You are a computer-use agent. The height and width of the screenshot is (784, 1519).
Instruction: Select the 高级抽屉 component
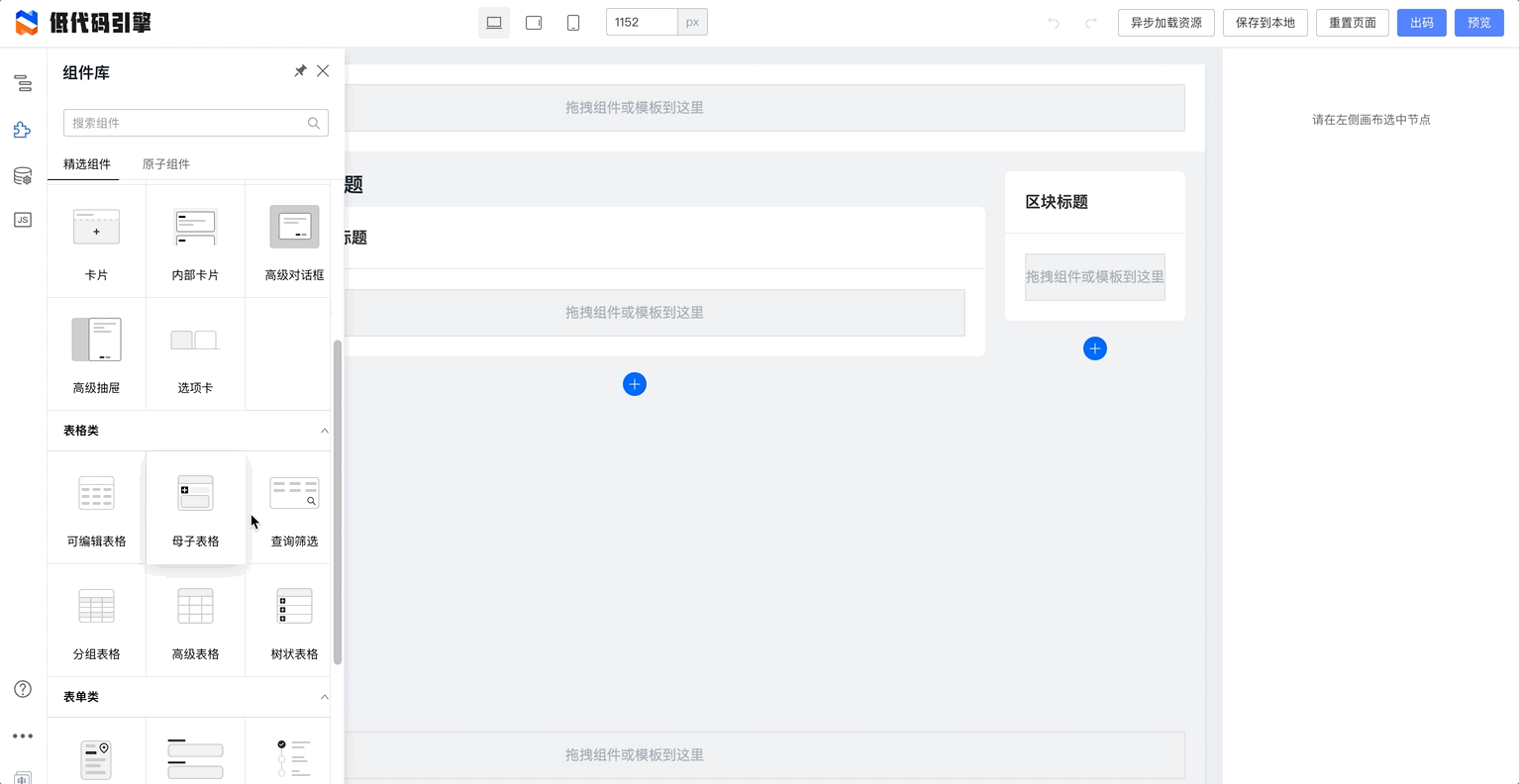click(x=96, y=354)
